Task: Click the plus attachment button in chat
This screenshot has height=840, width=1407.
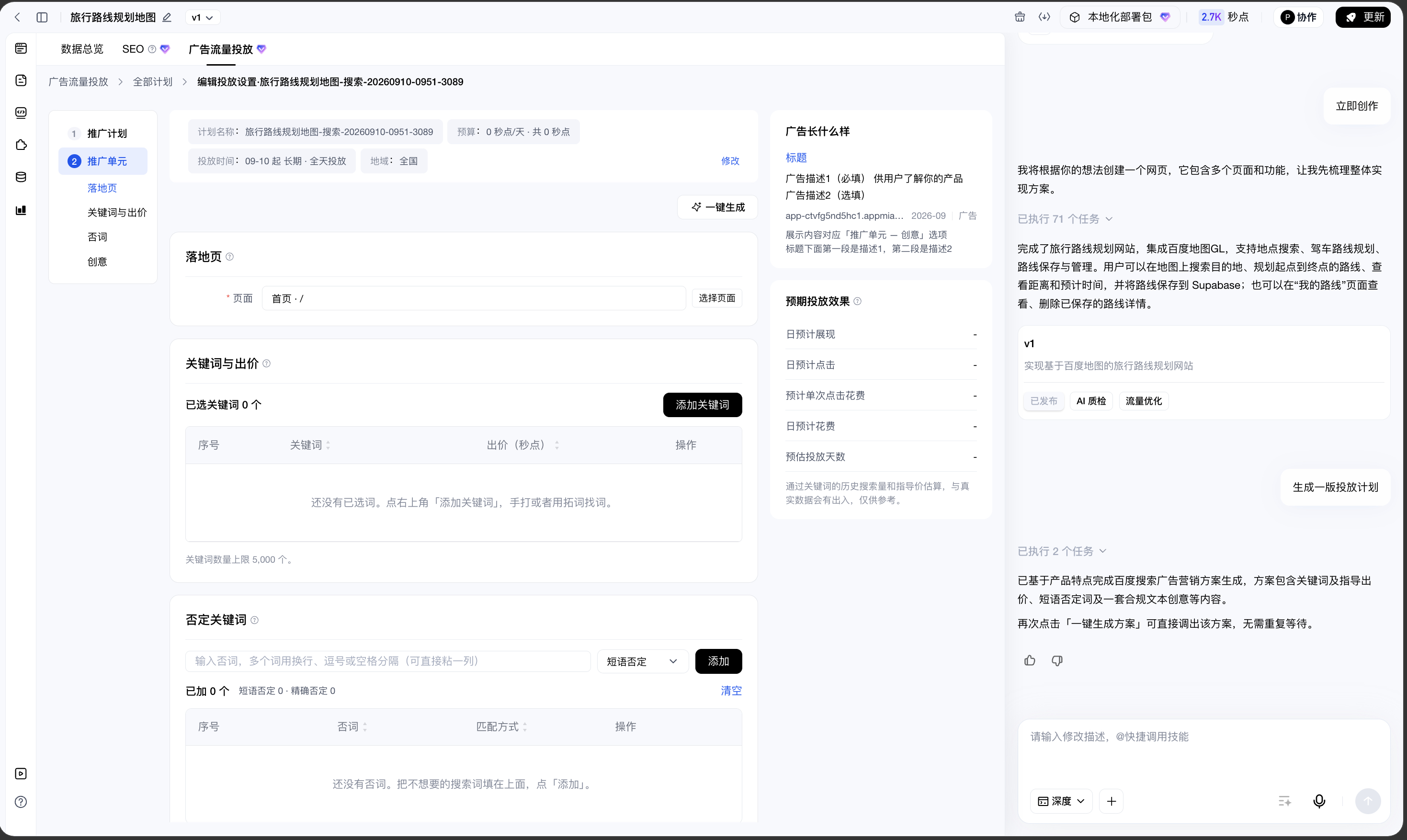Action: [1112, 801]
